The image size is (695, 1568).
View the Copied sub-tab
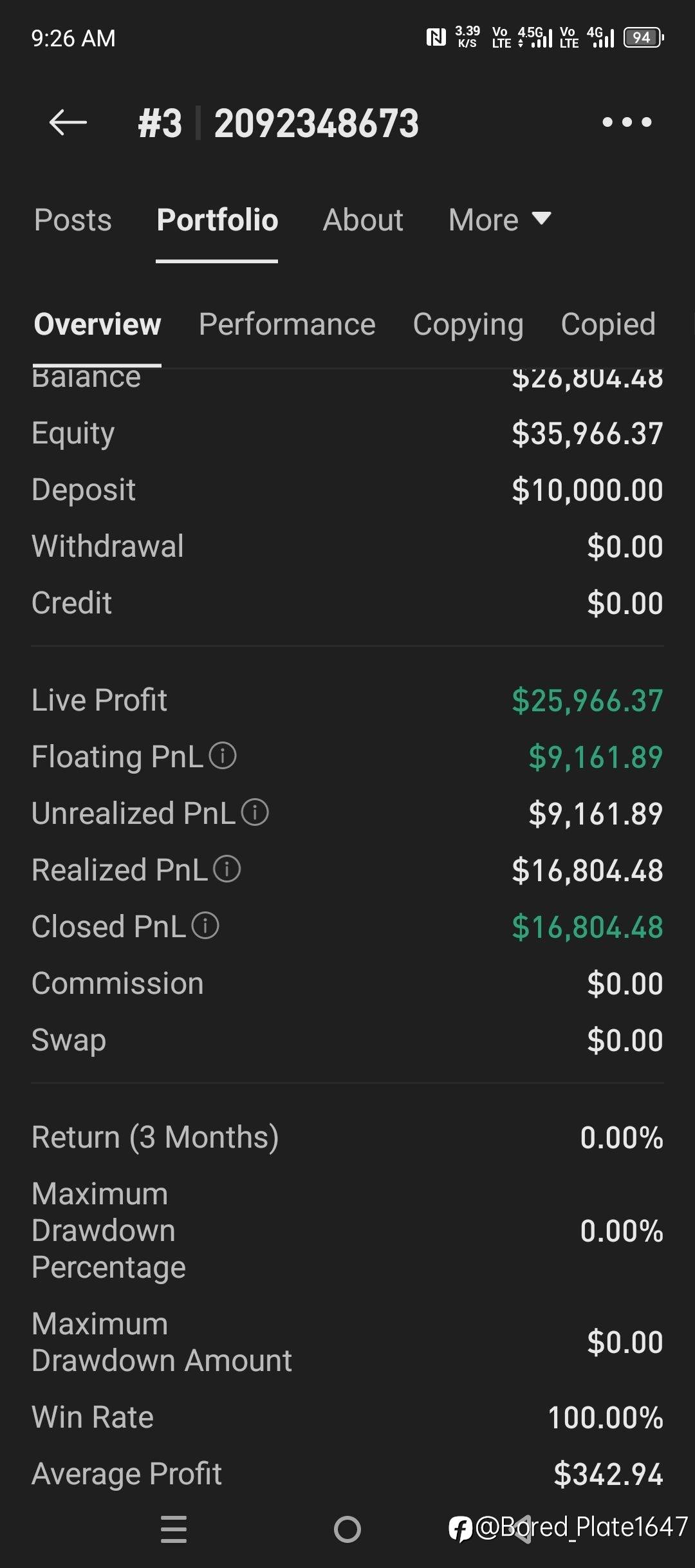tap(608, 324)
